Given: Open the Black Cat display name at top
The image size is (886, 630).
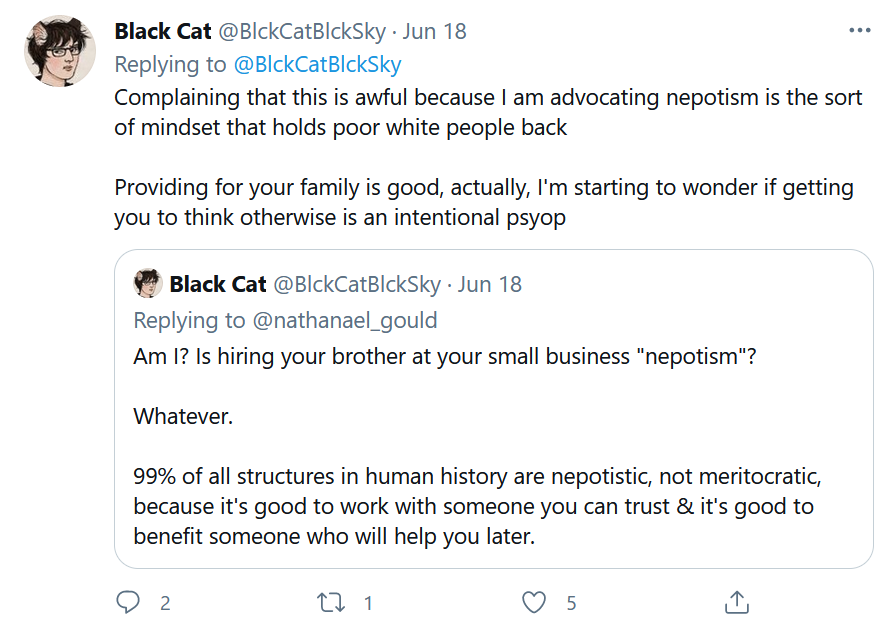Looking at the screenshot, I should [x=163, y=32].
